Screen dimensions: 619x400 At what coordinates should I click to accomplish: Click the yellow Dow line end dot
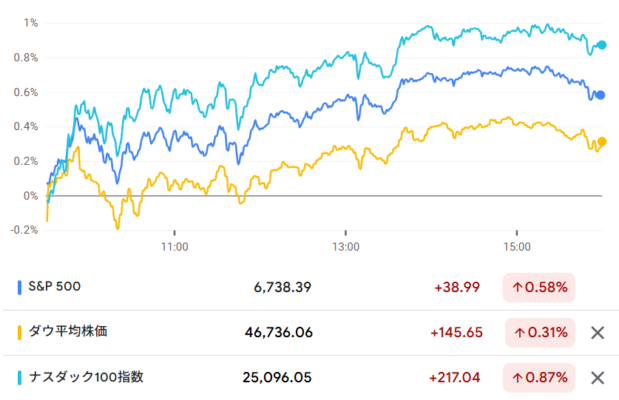[602, 142]
